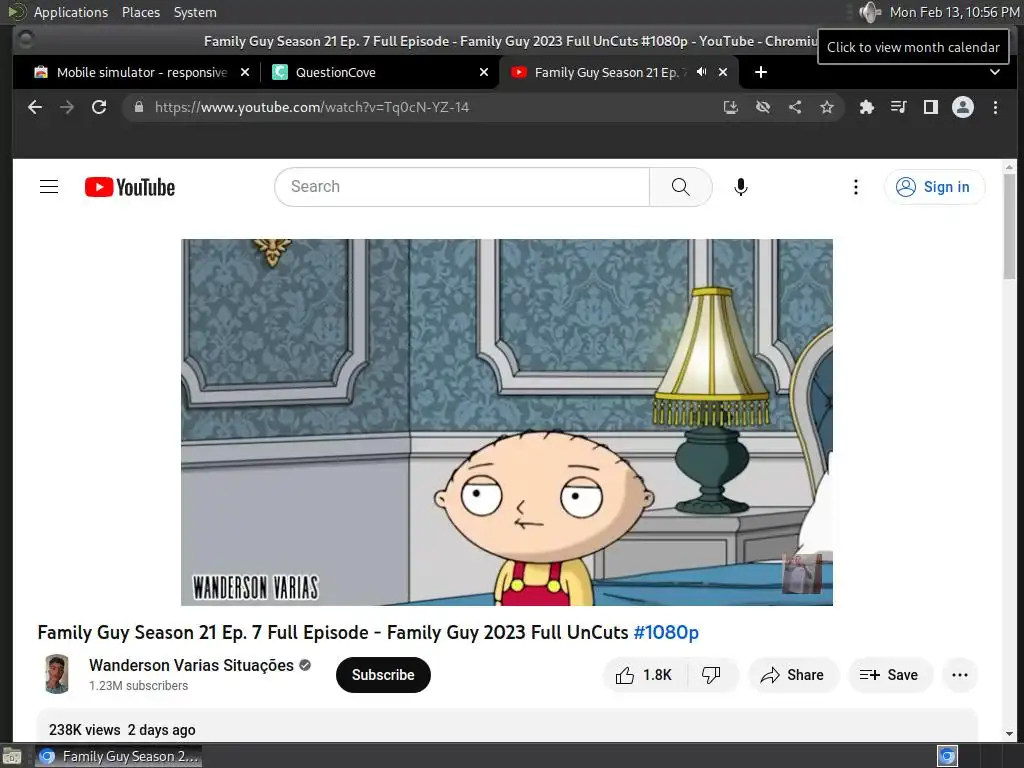
Task: Open YouTube hamburger guide menu
Action: (x=49, y=187)
